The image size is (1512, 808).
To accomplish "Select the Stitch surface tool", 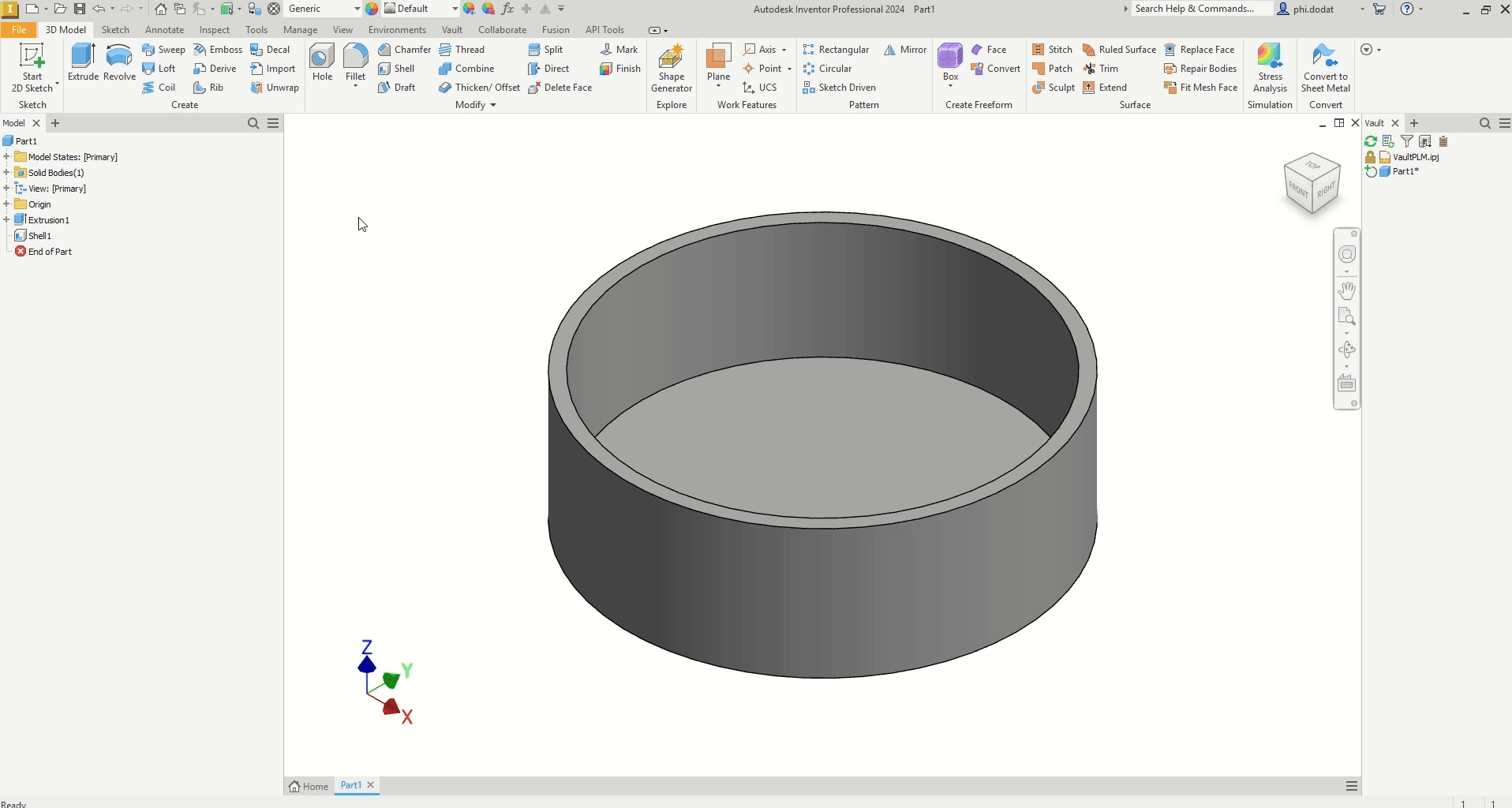I will [x=1052, y=50].
